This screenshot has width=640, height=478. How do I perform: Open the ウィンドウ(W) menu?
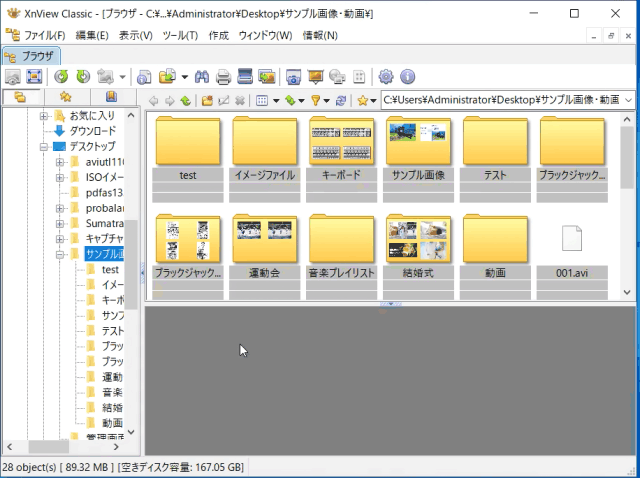[265, 36]
